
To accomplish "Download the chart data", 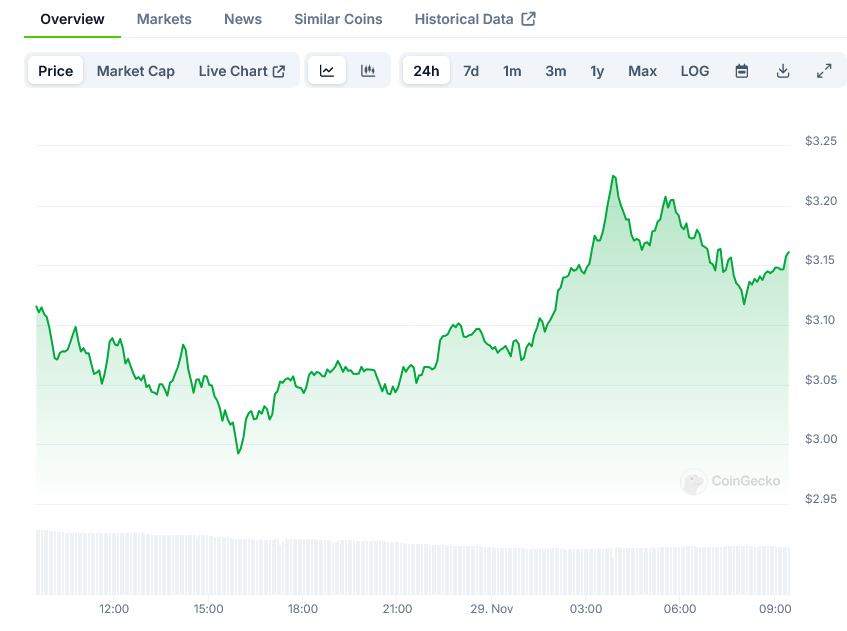I will (x=783, y=71).
